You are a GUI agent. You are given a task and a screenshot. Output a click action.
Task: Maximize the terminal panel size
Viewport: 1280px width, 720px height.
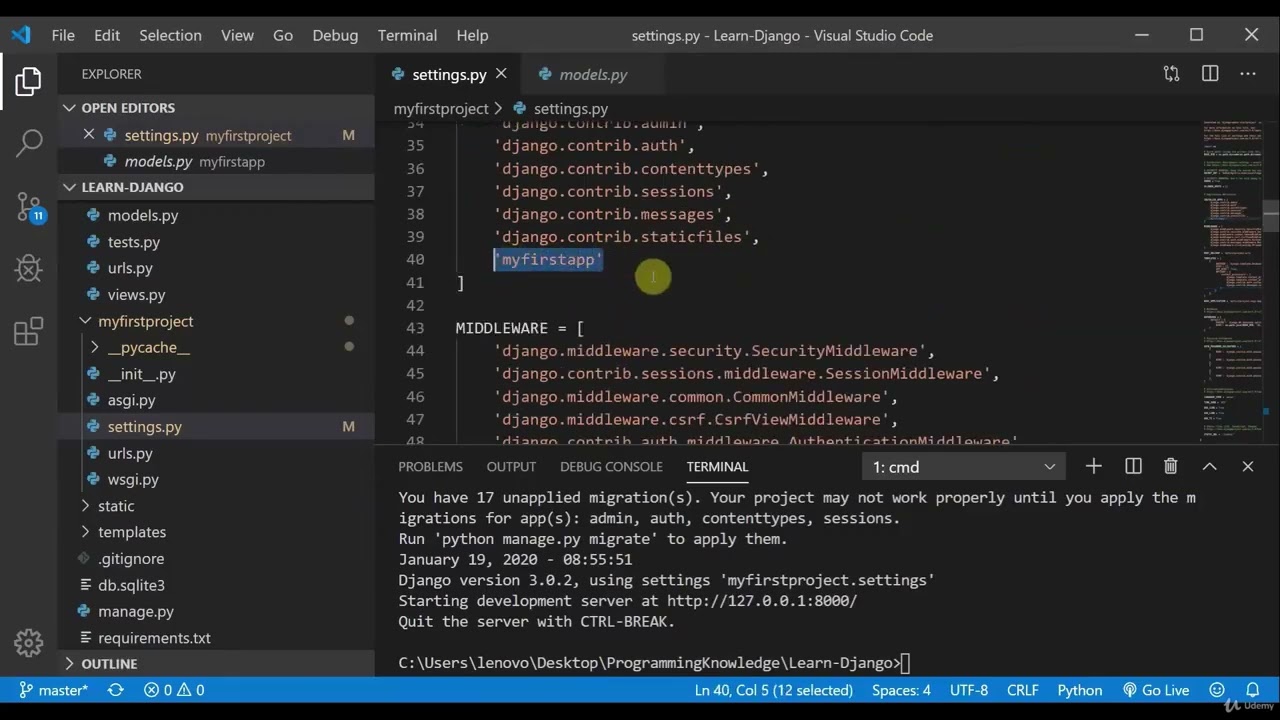[x=1209, y=466]
